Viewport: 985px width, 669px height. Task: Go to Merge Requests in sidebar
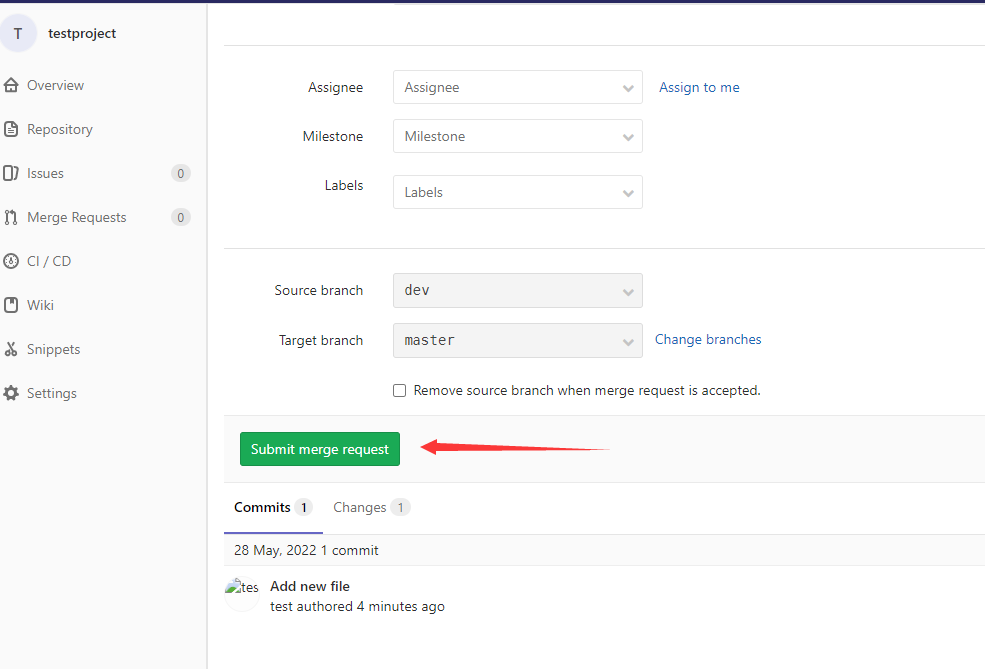coord(77,217)
